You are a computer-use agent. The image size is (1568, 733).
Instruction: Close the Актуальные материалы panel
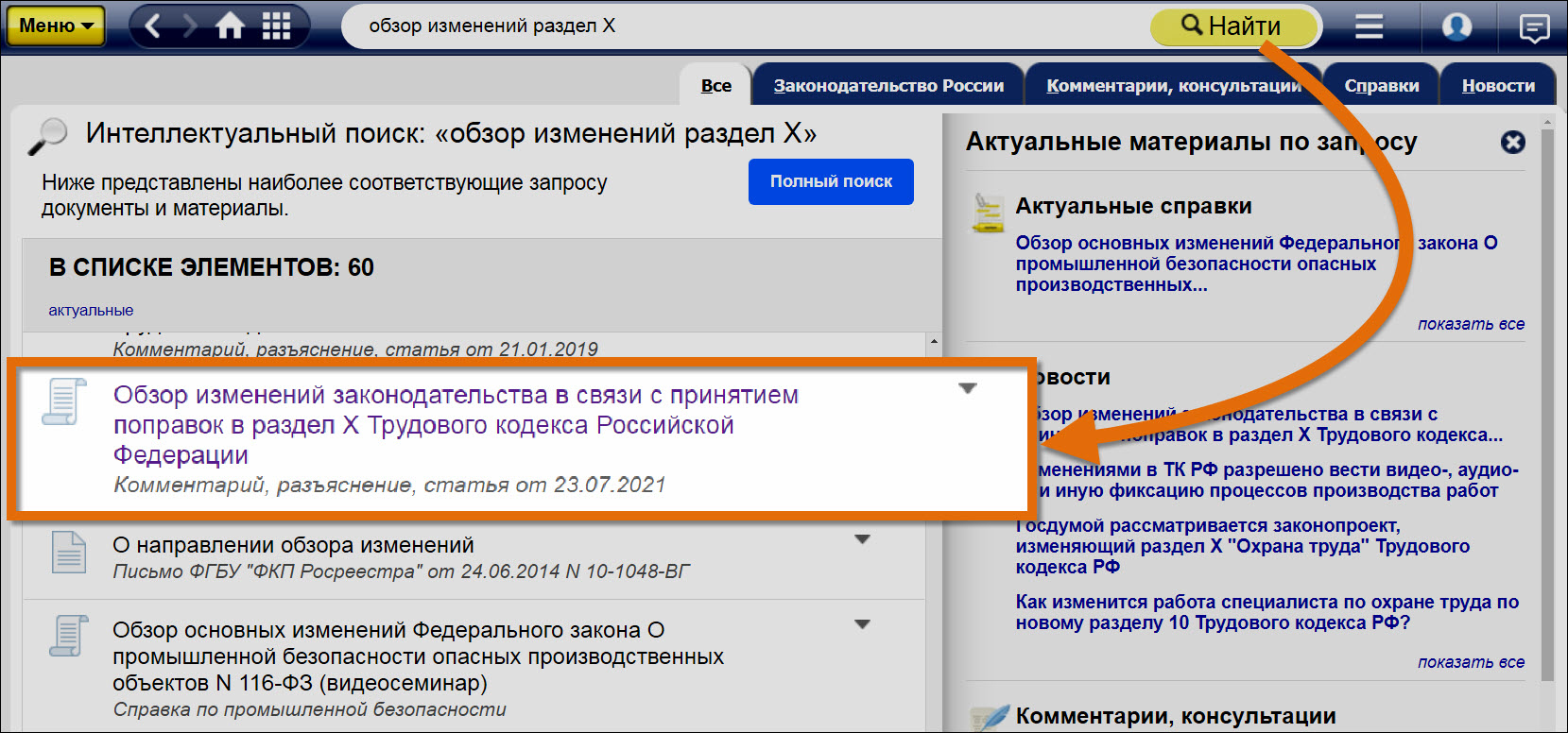[x=1512, y=142]
